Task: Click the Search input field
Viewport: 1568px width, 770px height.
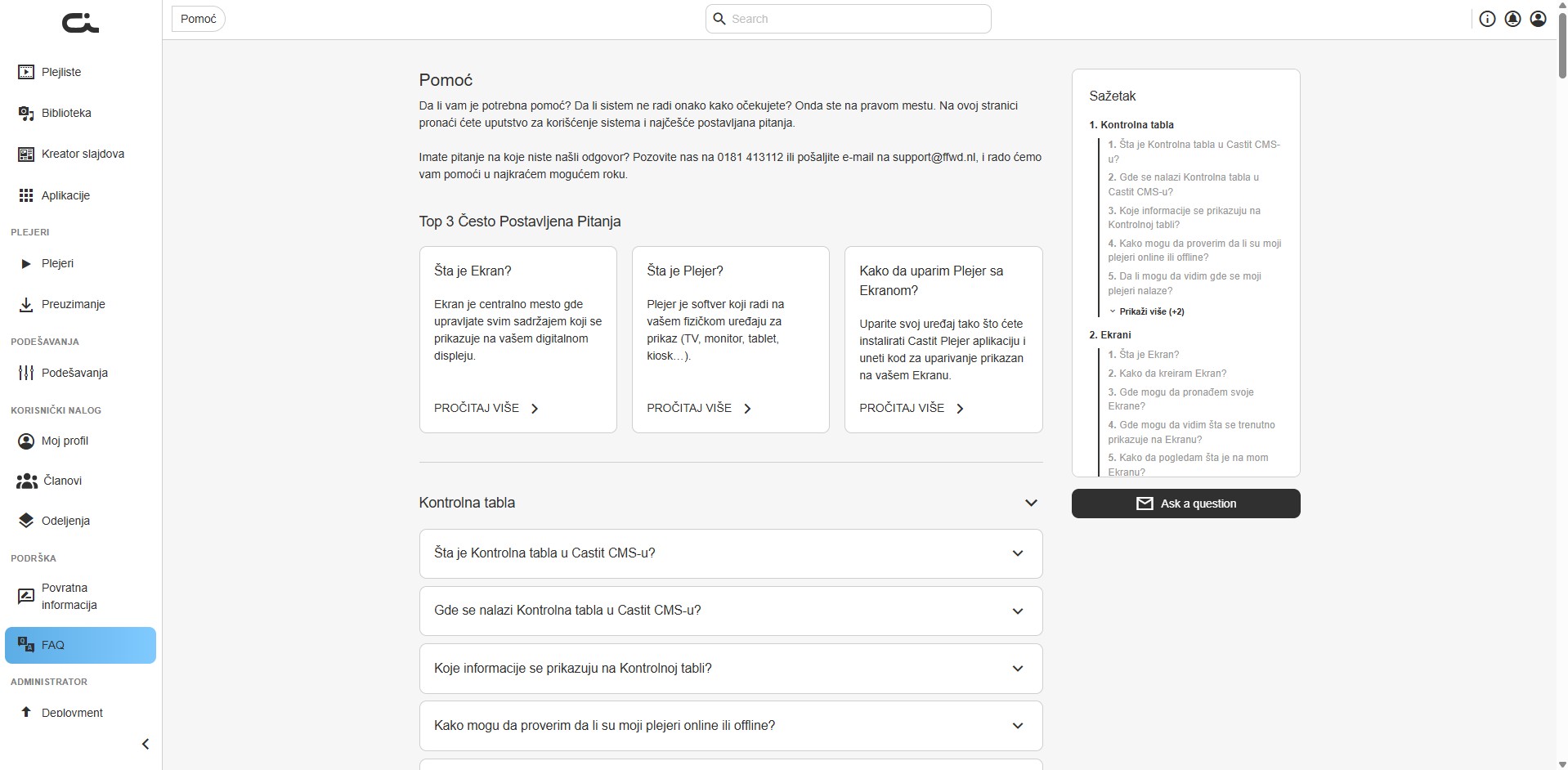Action: coord(849,19)
